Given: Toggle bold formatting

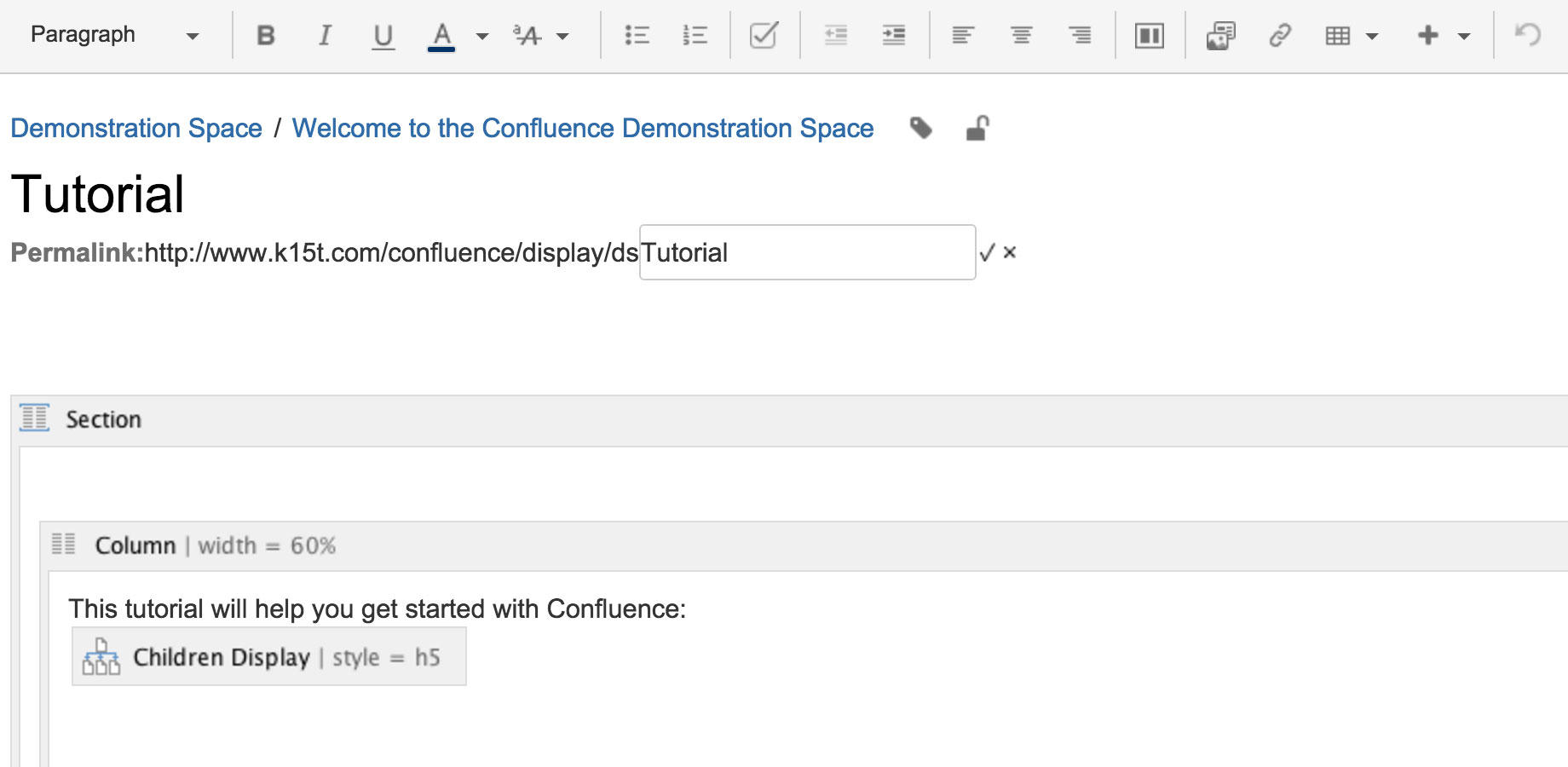Looking at the screenshot, I should click(x=266, y=36).
